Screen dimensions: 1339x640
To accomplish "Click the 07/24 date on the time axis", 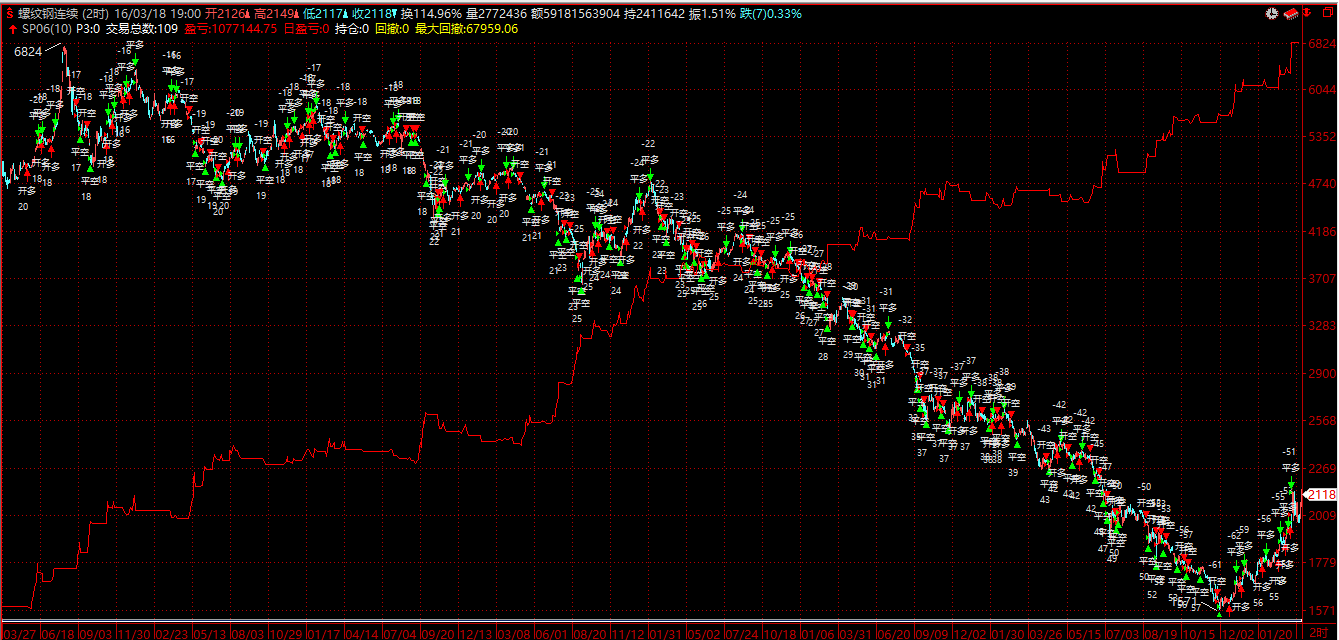I will (x=741, y=633).
